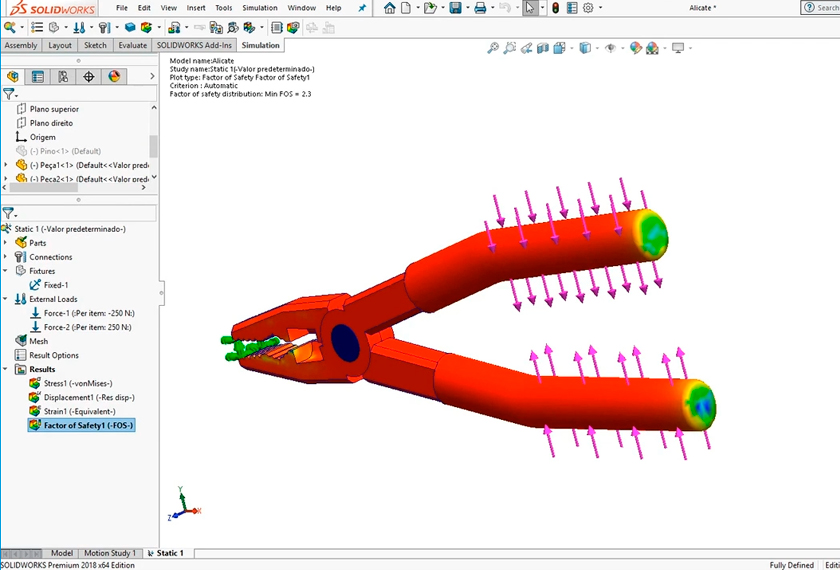This screenshot has height=570, width=840.
Task: Click the Search help field
Action: tap(822, 8)
